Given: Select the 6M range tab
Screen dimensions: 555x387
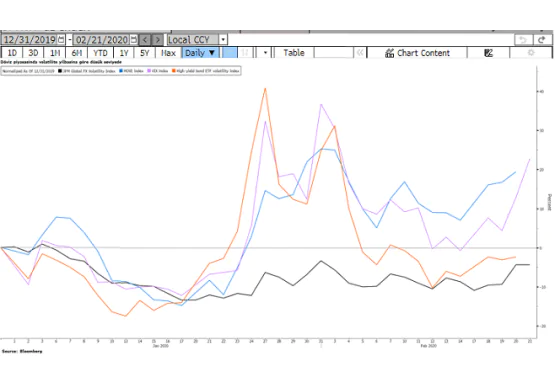Looking at the screenshot, I should (77, 53).
